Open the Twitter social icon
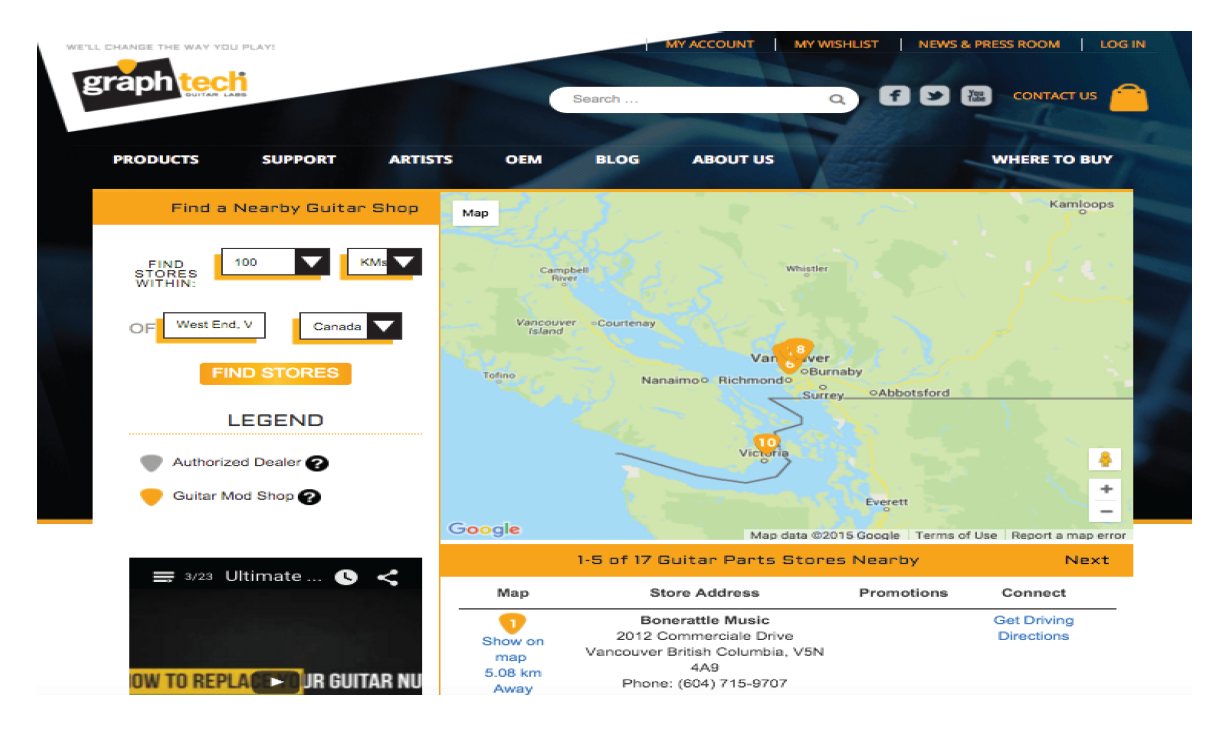The image size is (1225, 742). click(x=934, y=96)
